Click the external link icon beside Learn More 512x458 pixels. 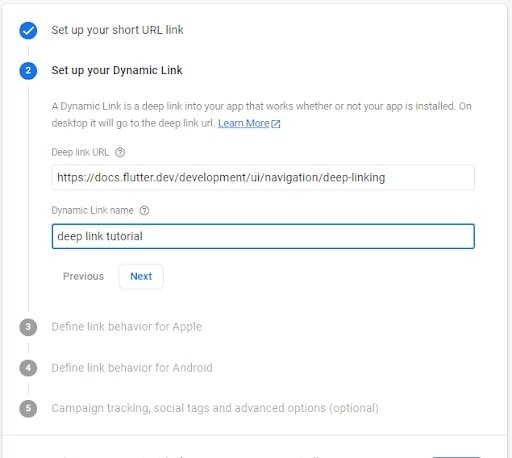click(x=276, y=124)
